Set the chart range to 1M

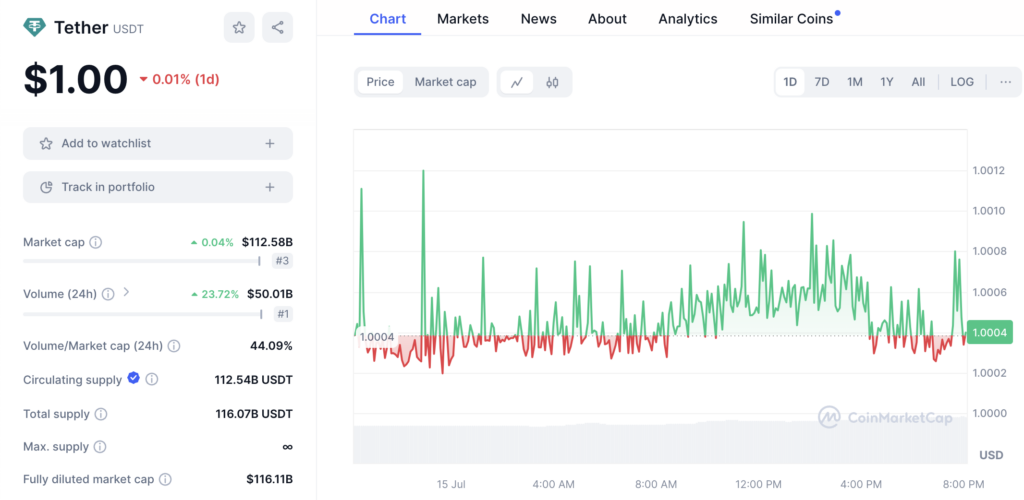(x=855, y=82)
